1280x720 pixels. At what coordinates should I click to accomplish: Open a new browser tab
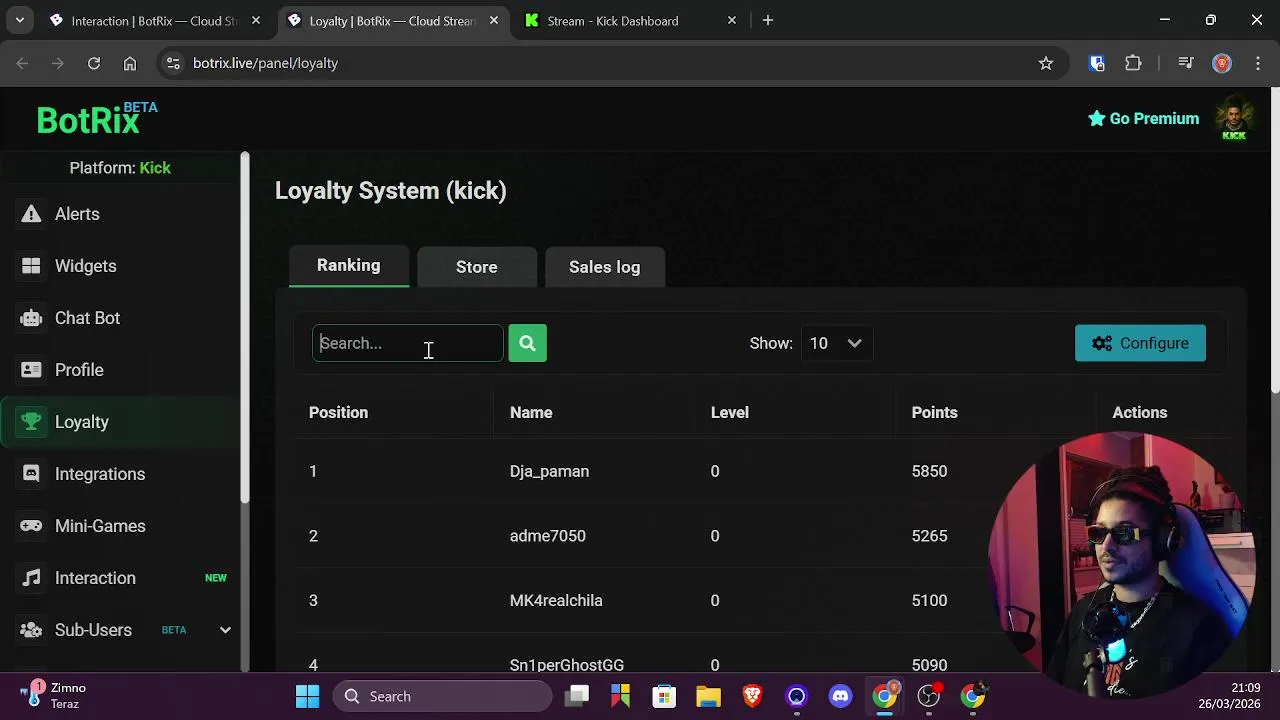[768, 20]
